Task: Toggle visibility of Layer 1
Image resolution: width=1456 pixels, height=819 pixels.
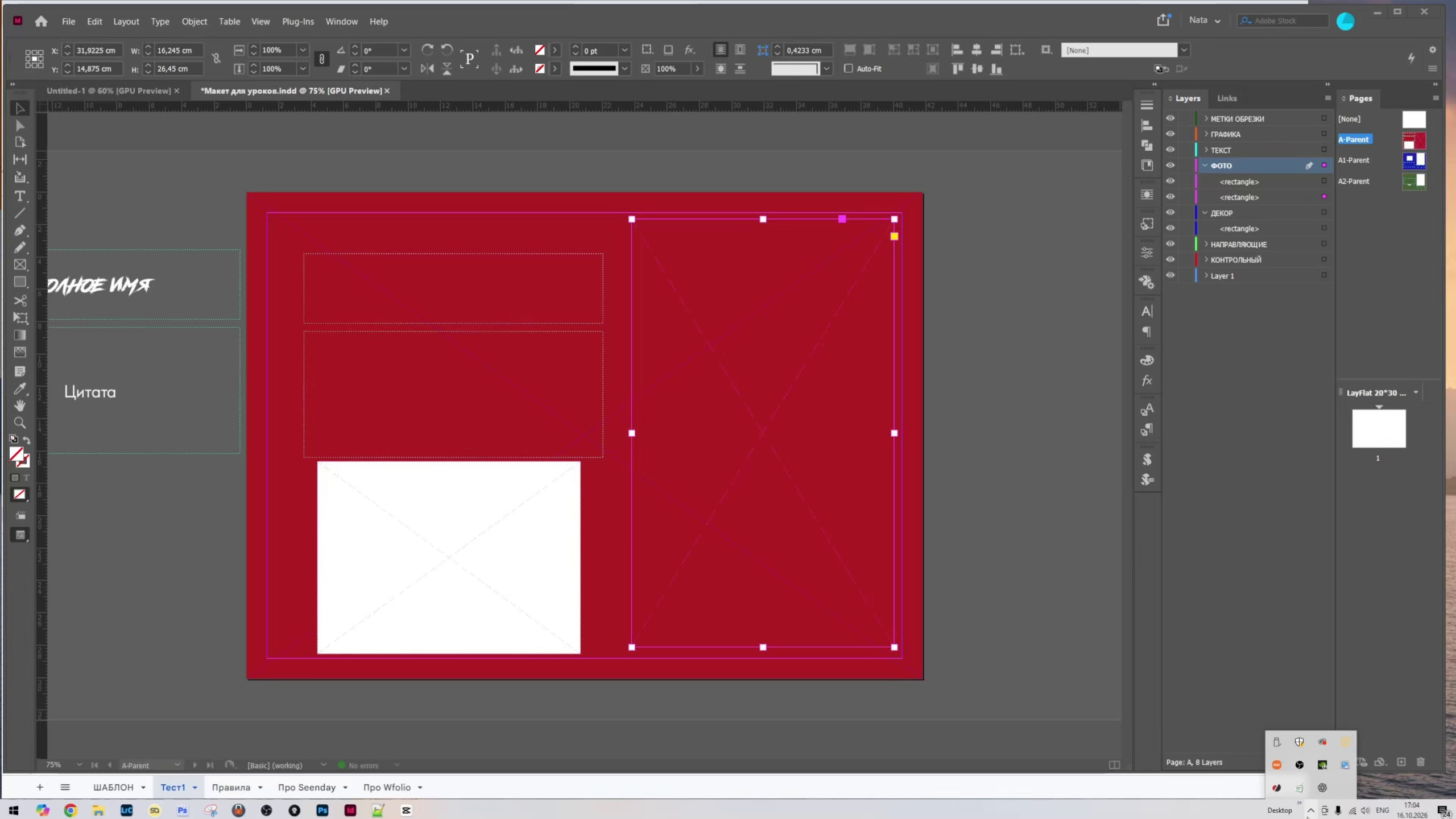Action: point(1170,275)
